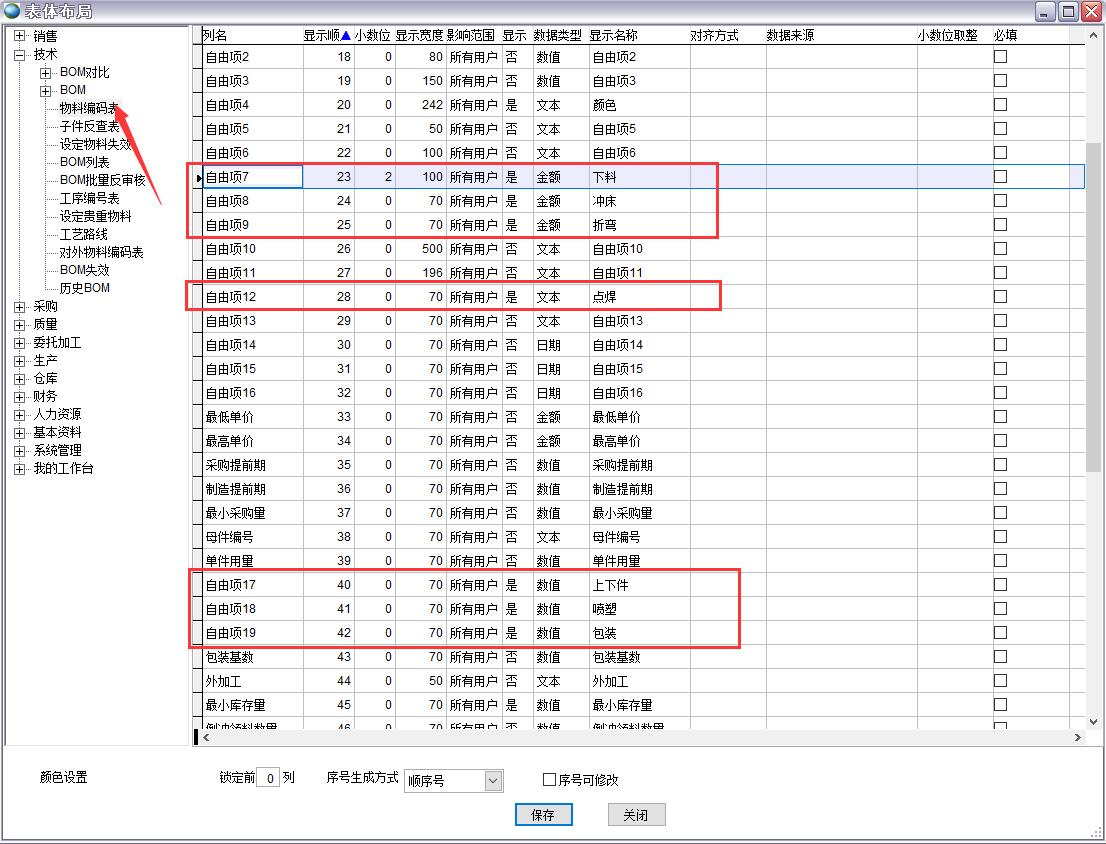Screen dimensions: 1106x844
Task: Click the row indicator arrow beside 自由项7
Action: [199, 178]
